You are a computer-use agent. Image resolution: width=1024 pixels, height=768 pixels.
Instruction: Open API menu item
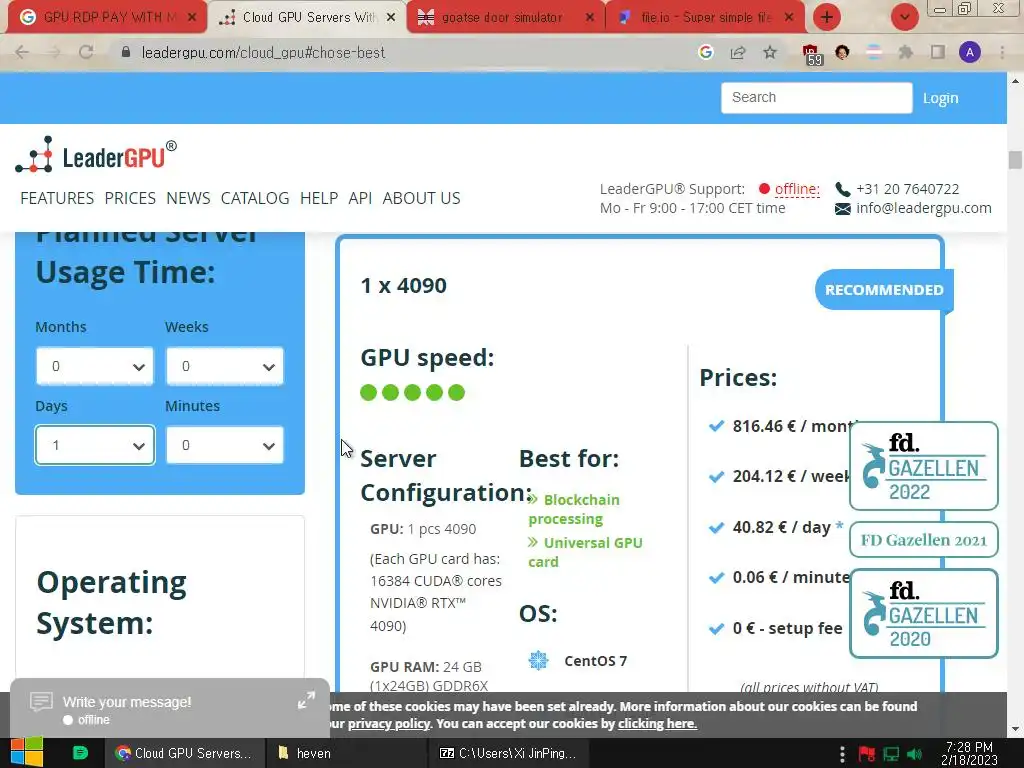(360, 198)
